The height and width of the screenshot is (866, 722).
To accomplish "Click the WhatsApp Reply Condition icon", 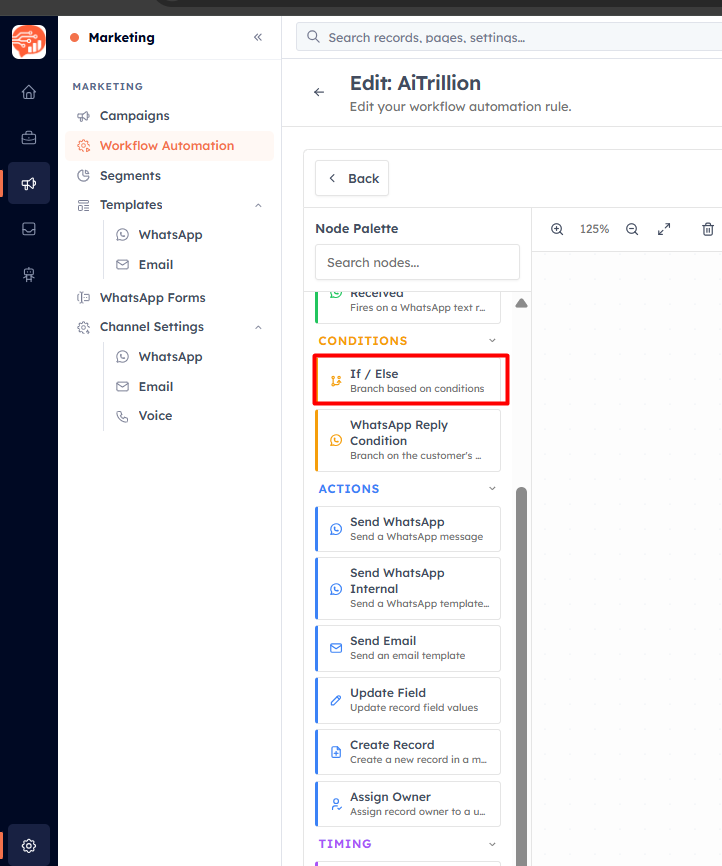I will coord(336,440).
